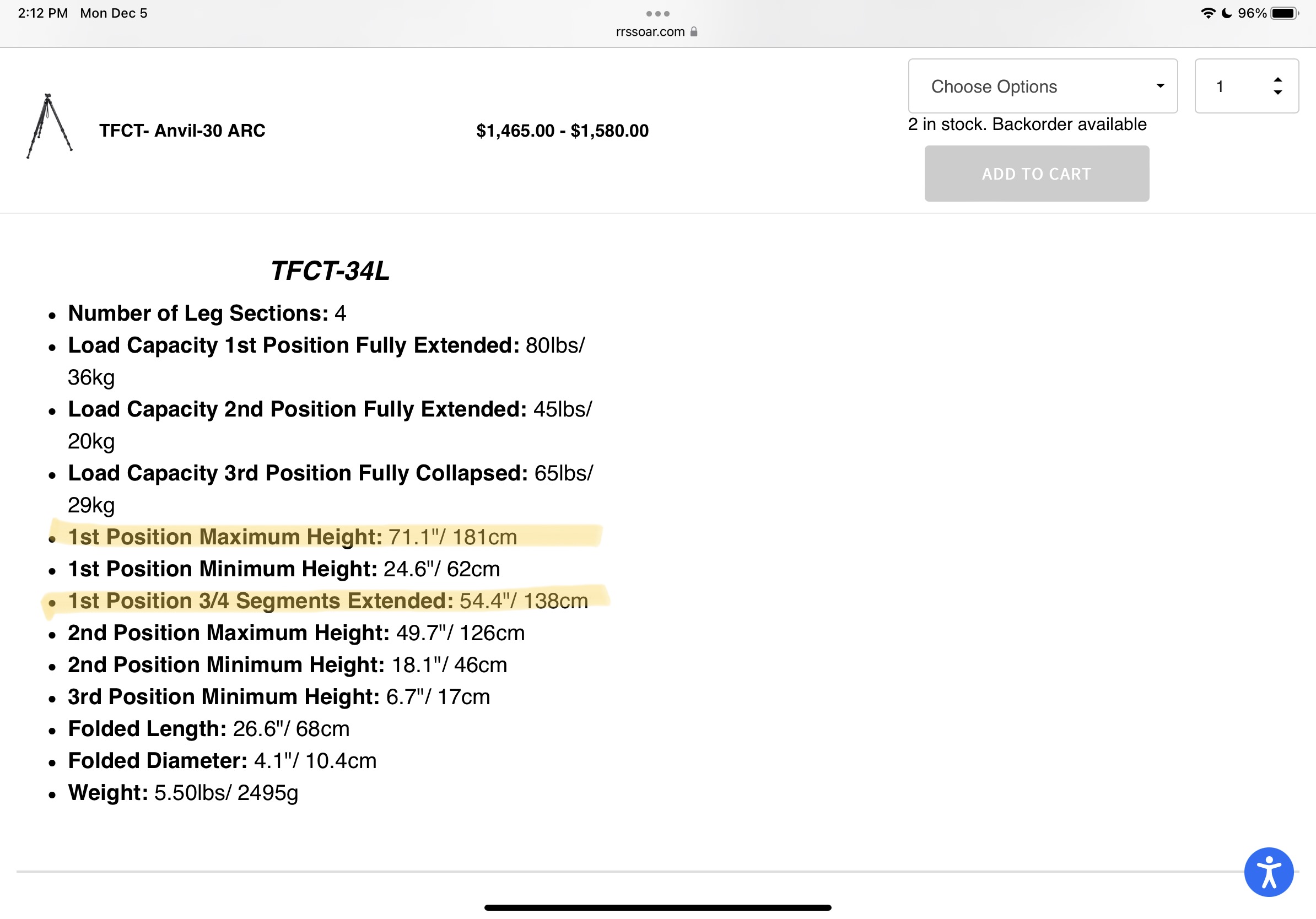Click the ADD TO CART button

pyautogui.click(x=1036, y=174)
